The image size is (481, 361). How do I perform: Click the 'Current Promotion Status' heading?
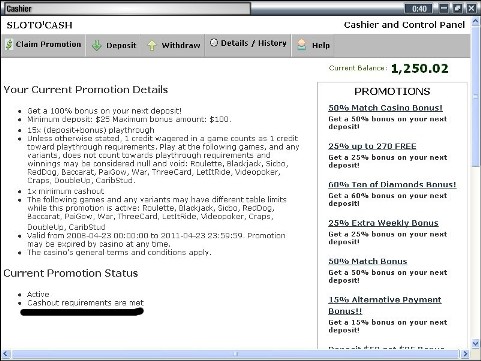click(71, 273)
